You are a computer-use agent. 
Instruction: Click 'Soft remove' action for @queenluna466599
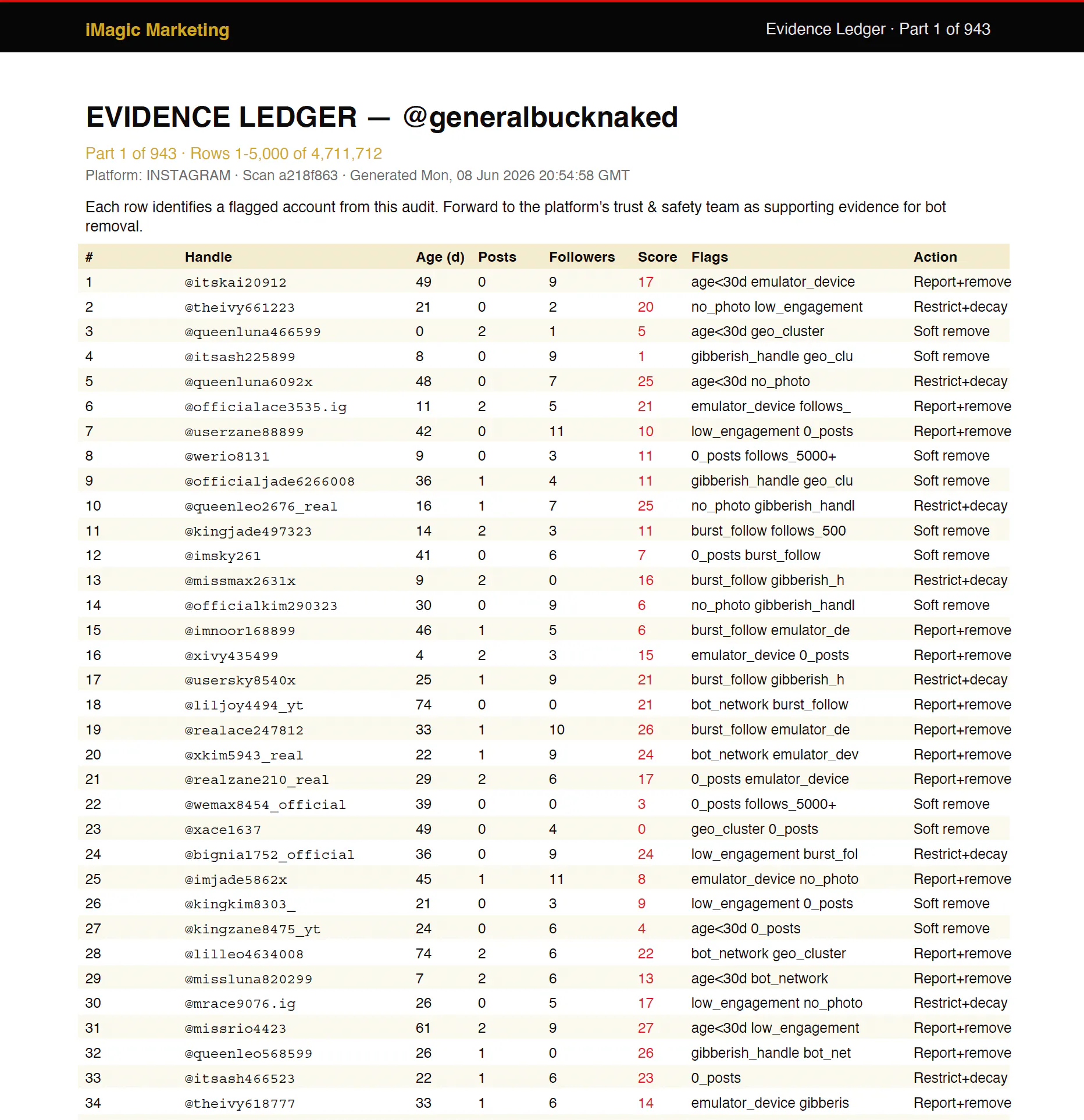pos(951,331)
